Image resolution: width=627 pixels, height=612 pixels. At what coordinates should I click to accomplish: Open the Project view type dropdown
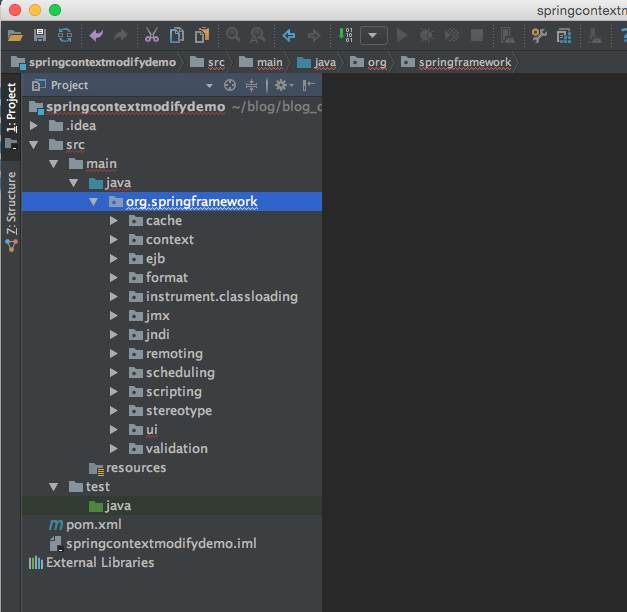(x=209, y=86)
